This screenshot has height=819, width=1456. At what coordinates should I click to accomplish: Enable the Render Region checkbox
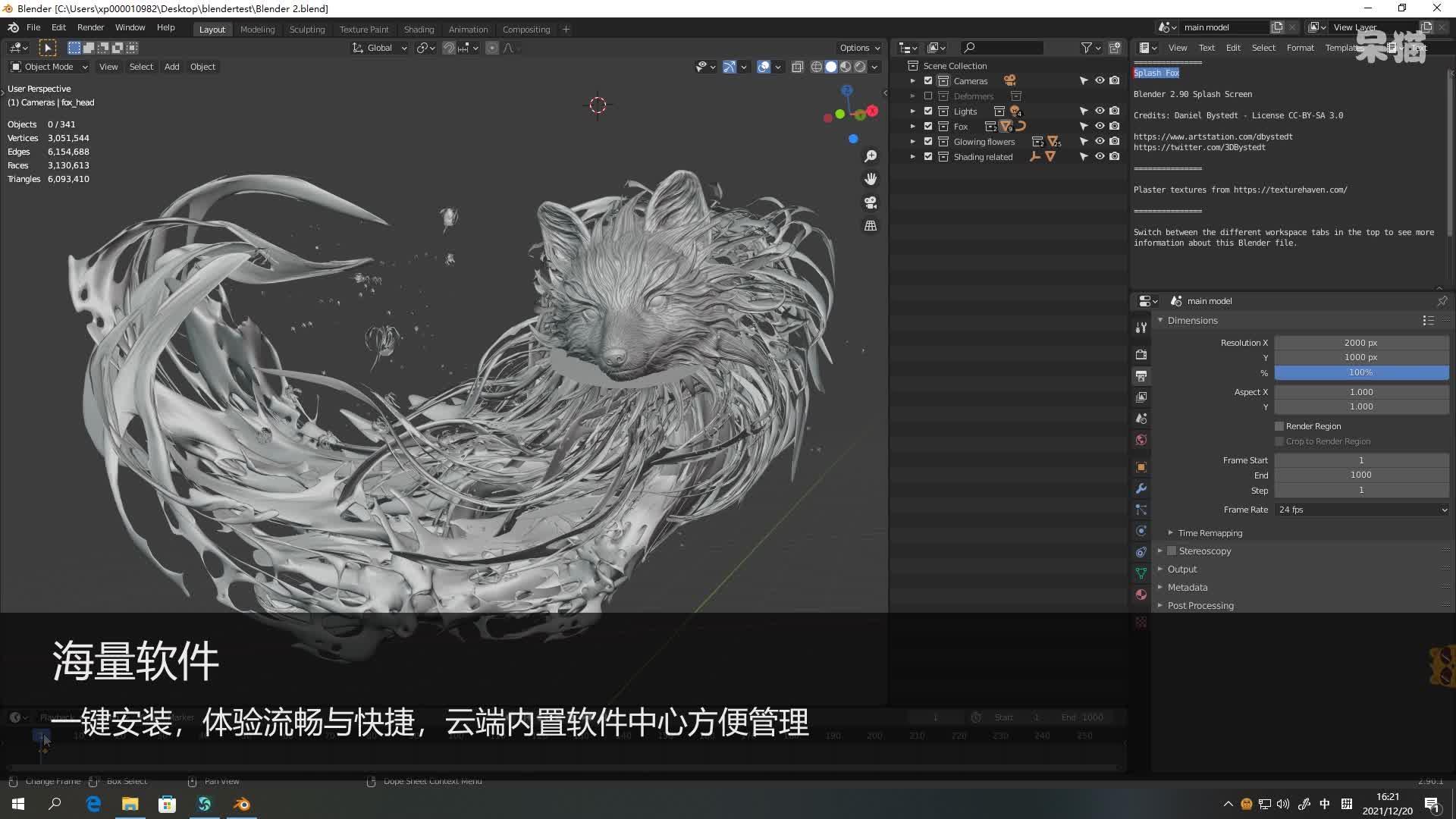point(1279,426)
